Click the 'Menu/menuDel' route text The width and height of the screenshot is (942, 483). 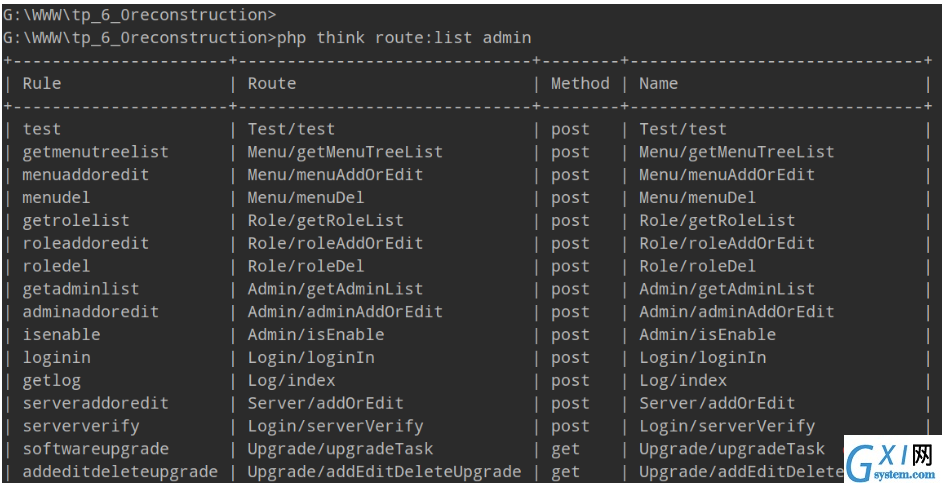click(x=306, y=198)
